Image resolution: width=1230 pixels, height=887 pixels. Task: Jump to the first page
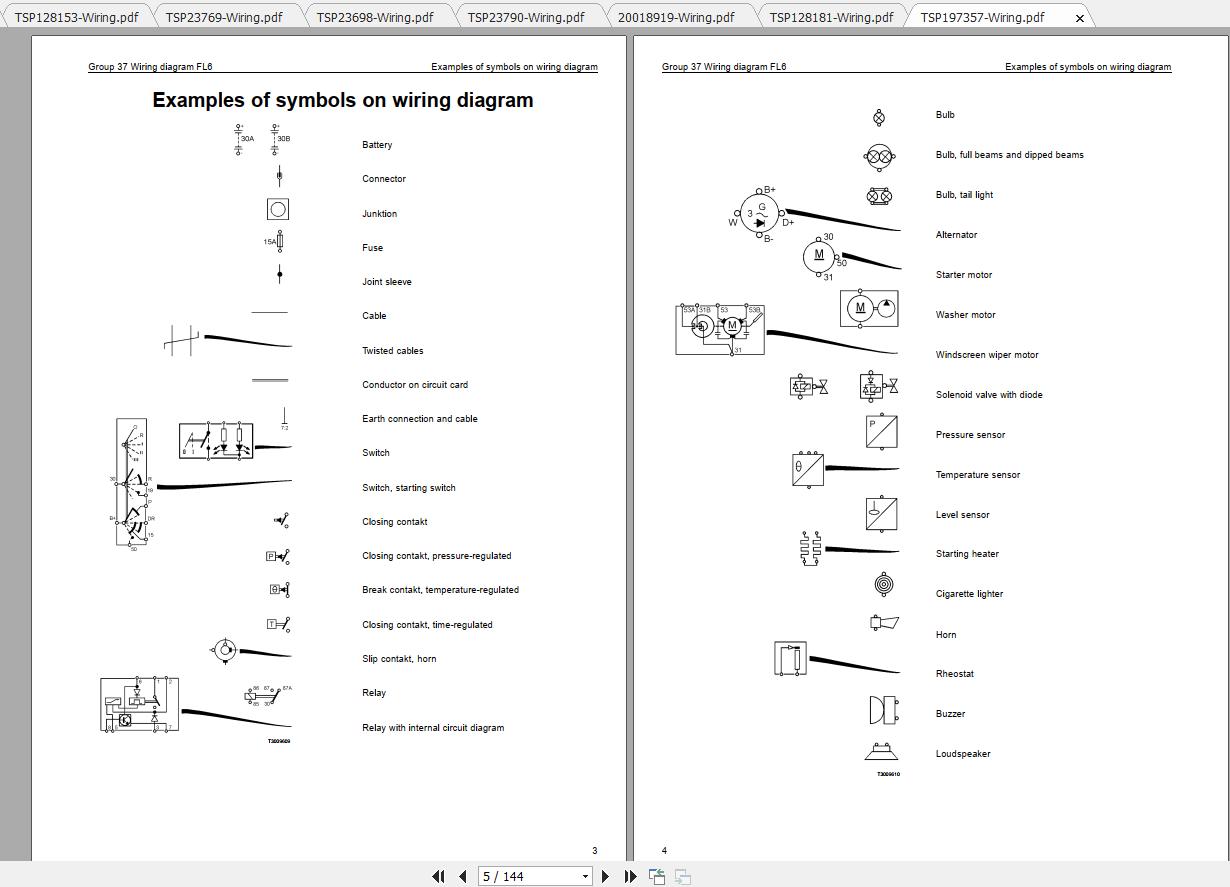click(x=439, y=876)
